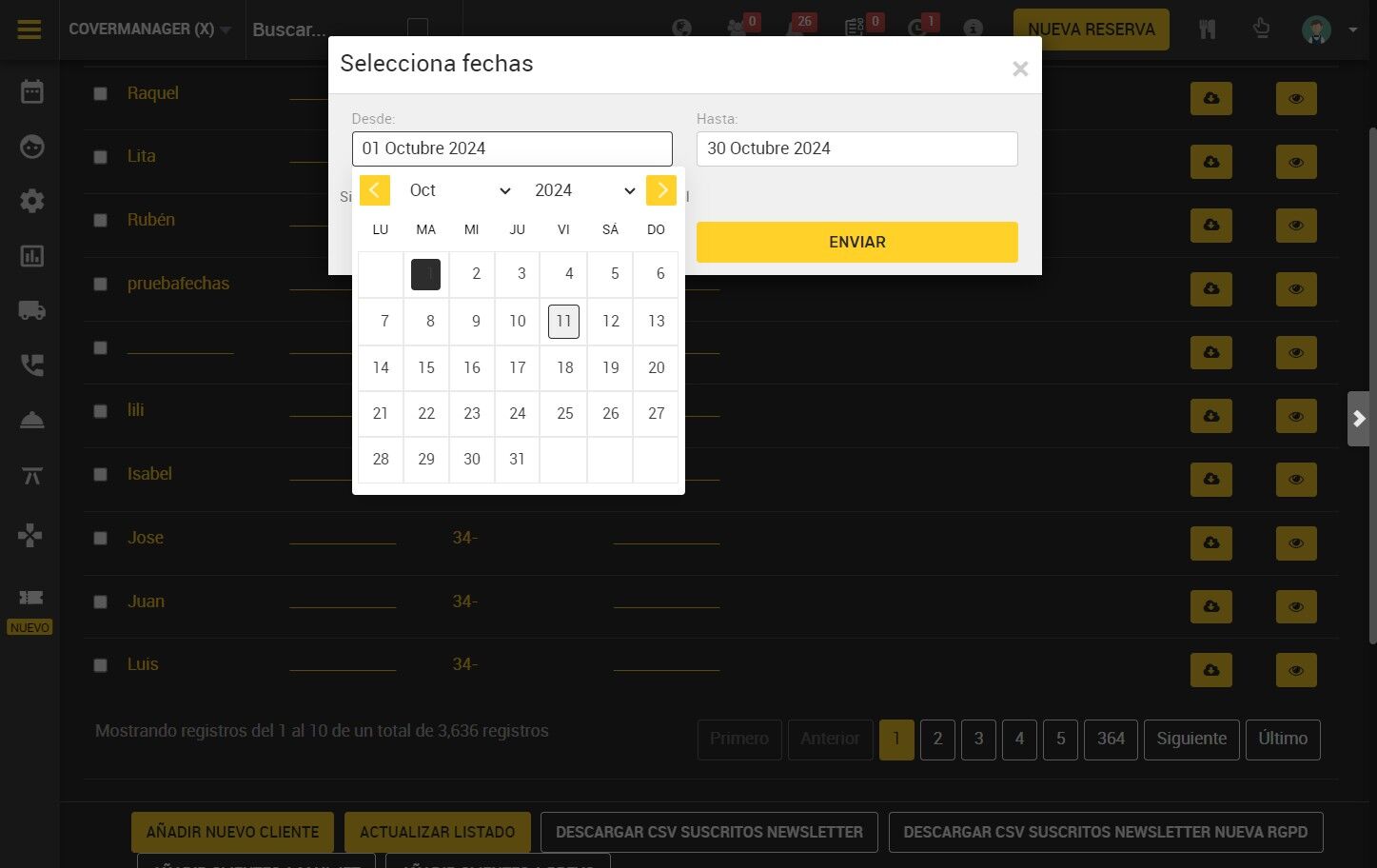Open the phone calls sidebar icon
This screenshot has width=1377, height=868.
pyautogui.click(x=32, y=365)
